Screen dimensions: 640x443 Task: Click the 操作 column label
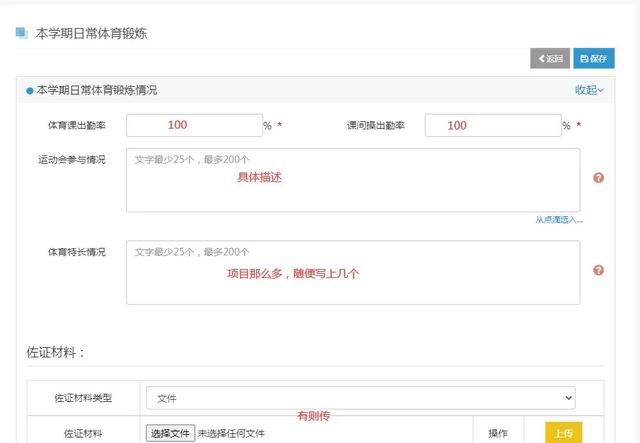[498, 433]
